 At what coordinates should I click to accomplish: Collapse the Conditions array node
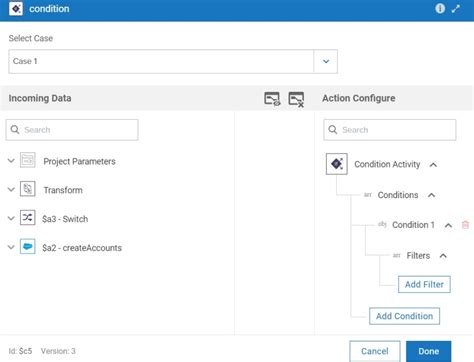point(431,195)
